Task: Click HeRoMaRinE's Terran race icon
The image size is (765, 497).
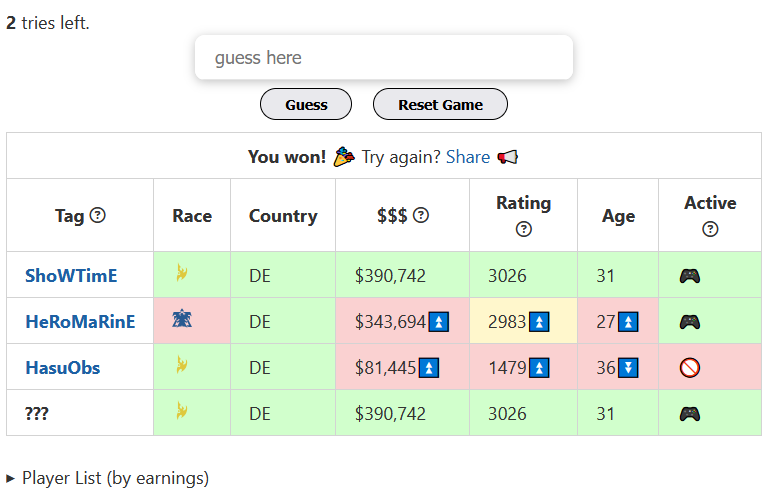Action: point(182,320)
